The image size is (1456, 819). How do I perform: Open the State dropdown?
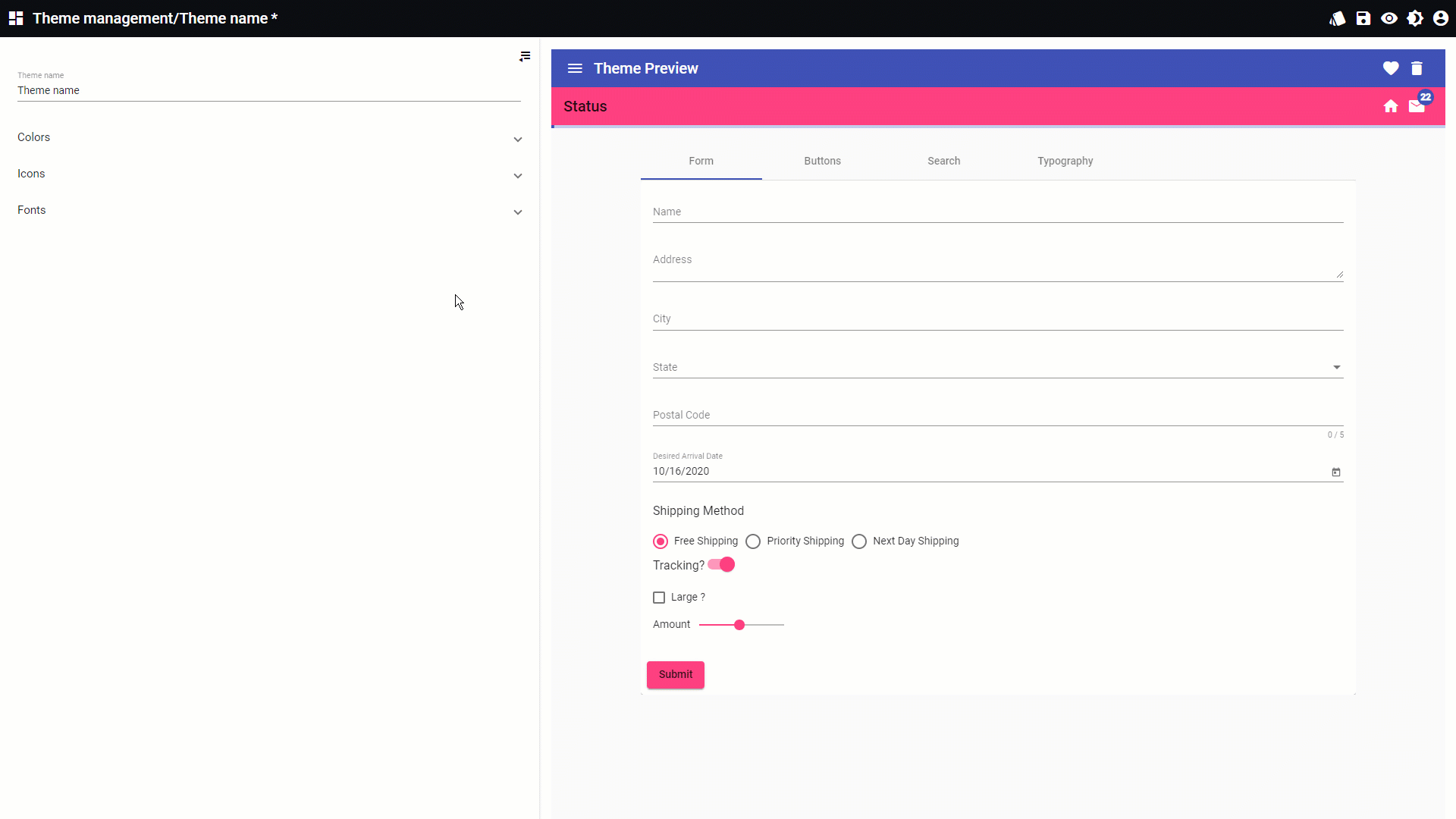click(998, 367)
